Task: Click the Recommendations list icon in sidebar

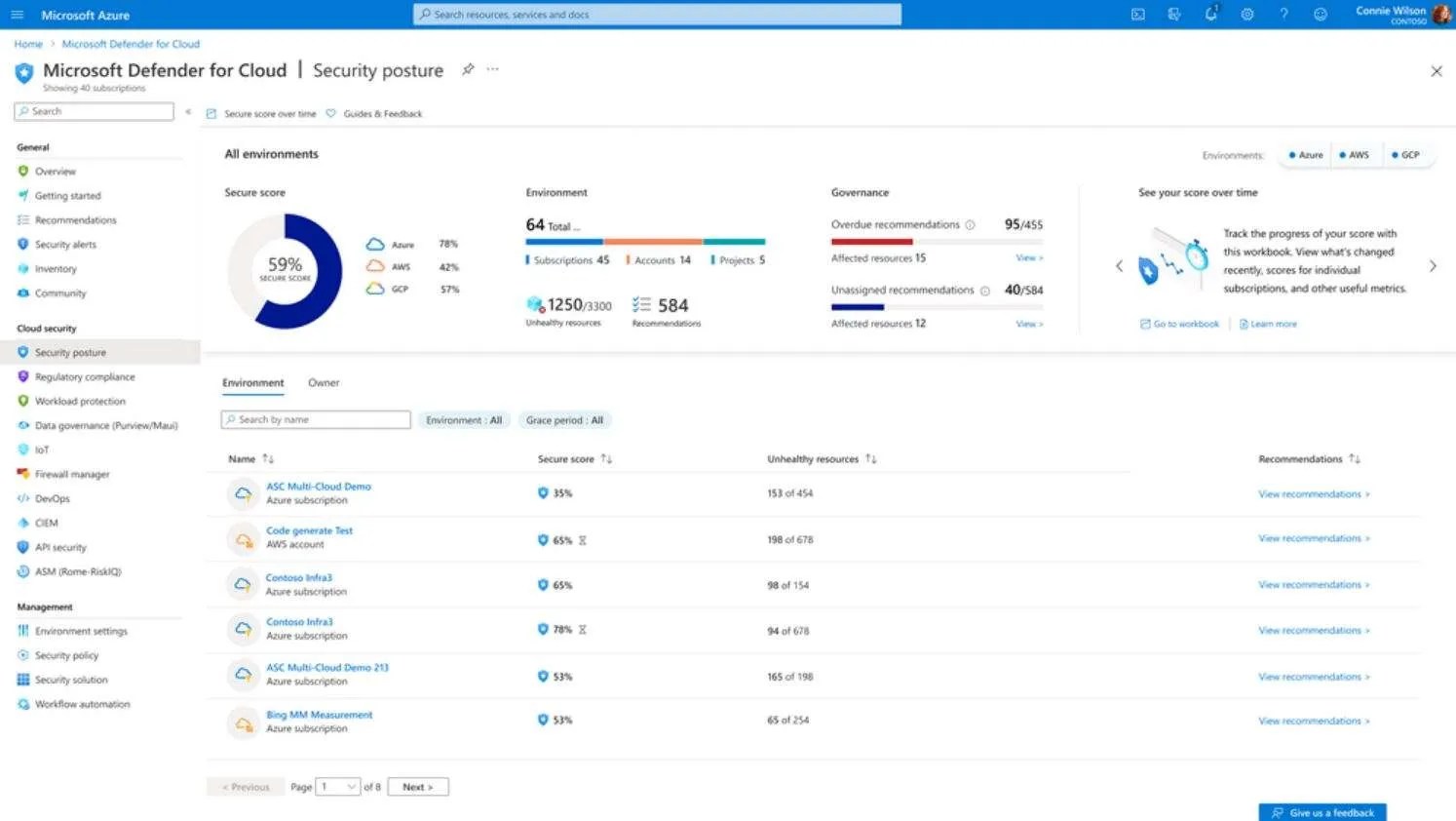Action: pyautogui.click(x=23, y=220)
